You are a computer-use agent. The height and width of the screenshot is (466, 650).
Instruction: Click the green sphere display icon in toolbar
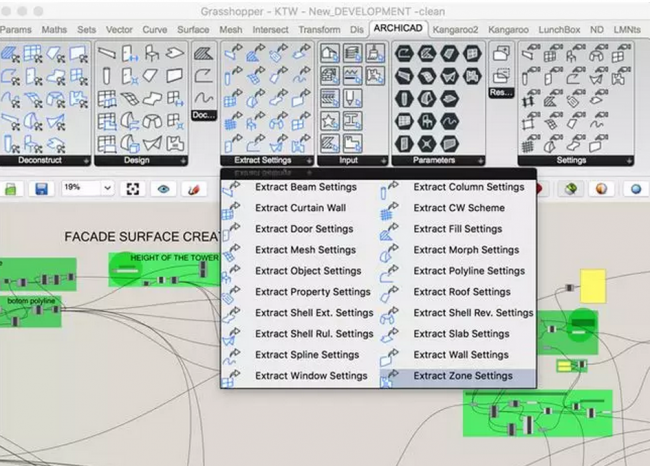click(570, 188)
